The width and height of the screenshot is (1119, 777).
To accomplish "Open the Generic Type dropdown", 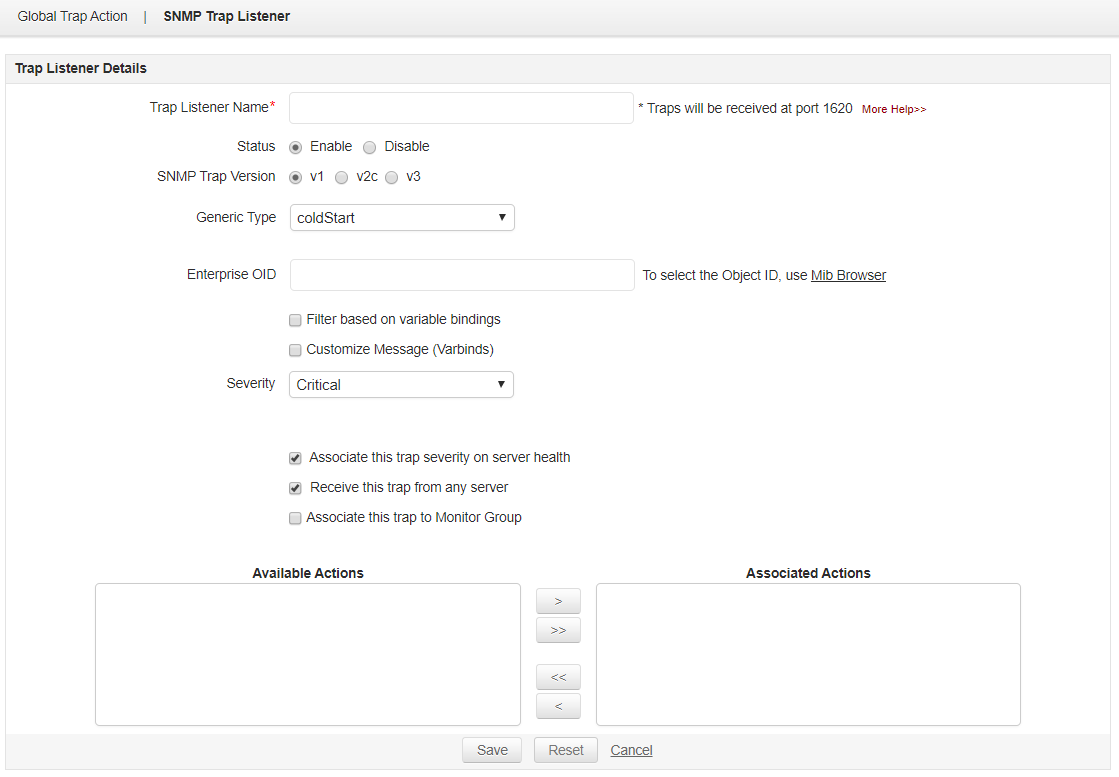I will [x=402, y=217].
